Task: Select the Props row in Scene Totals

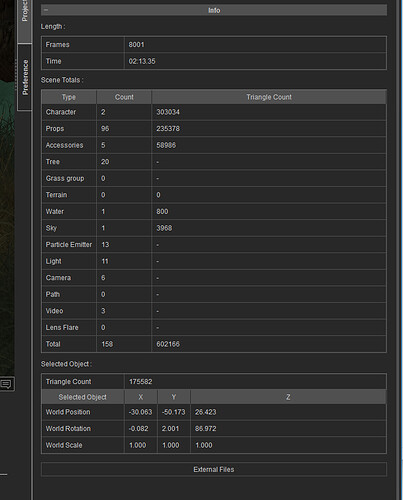Action: tap(214, 129)
